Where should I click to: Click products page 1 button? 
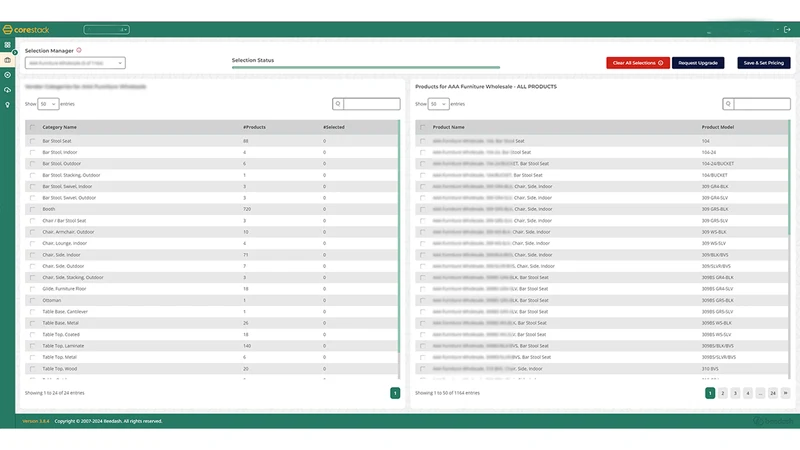[710, 393]
